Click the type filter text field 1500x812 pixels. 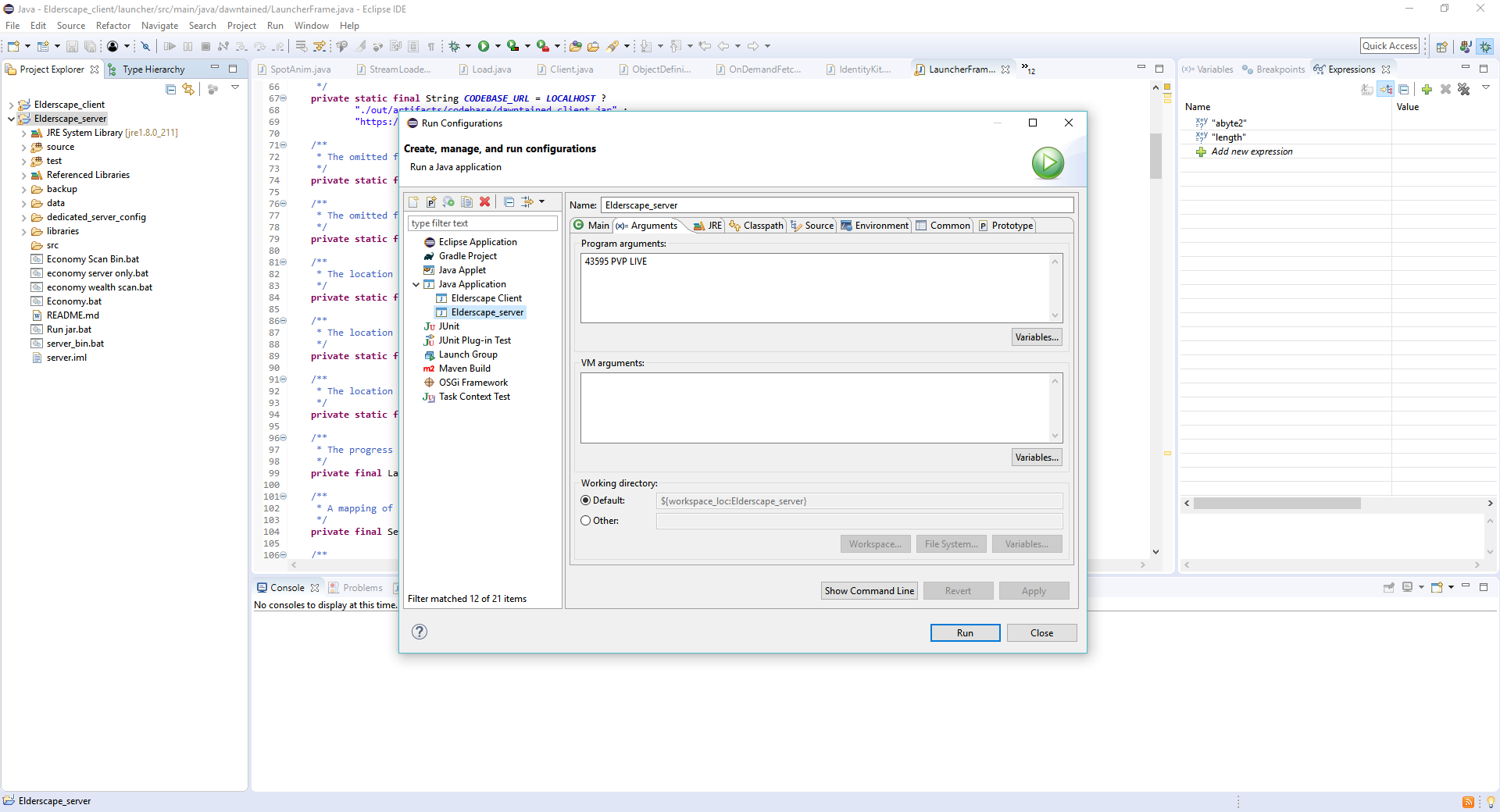pyautogui.click(x=482, y=223)
